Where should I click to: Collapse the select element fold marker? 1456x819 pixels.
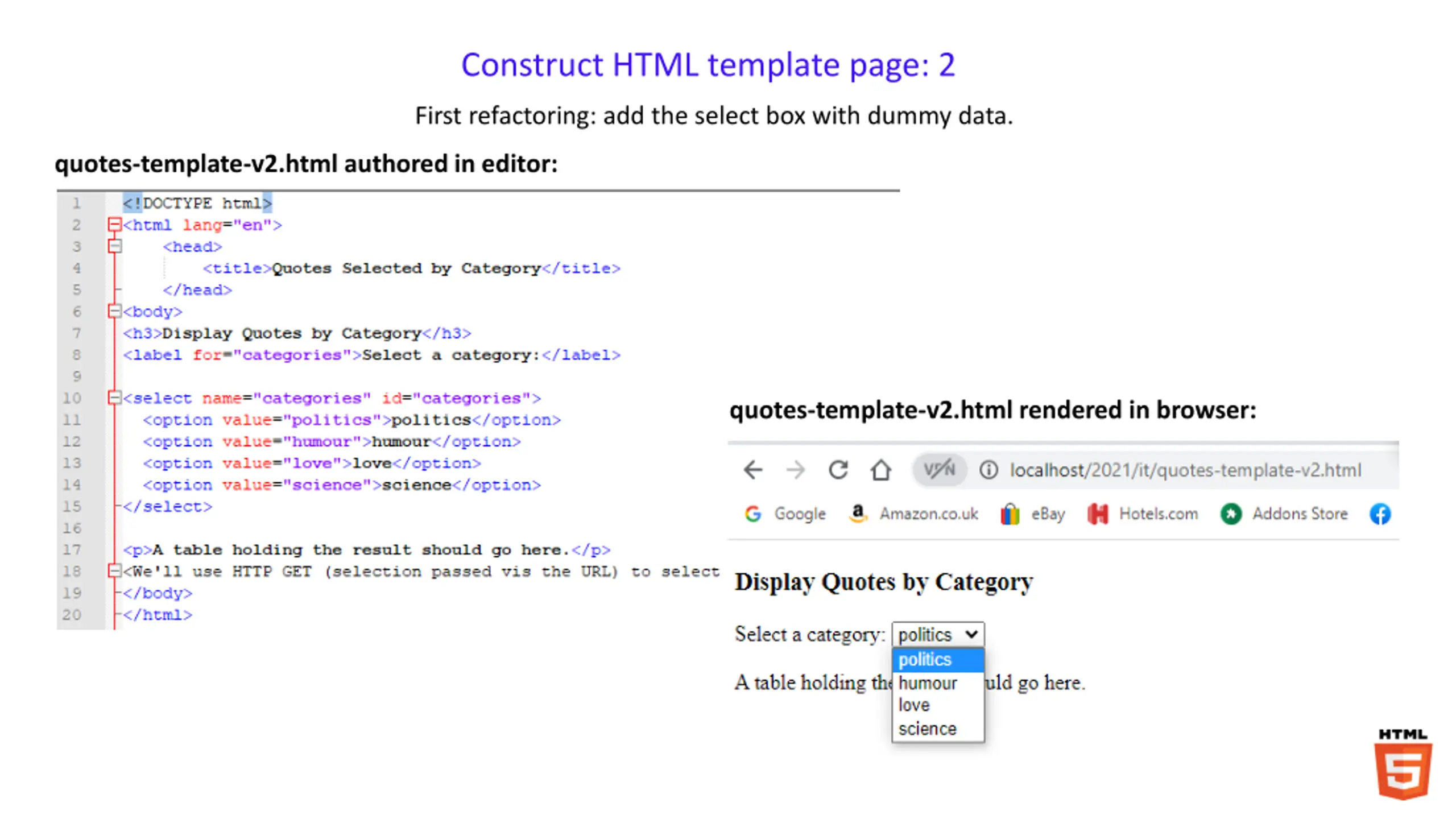click(x=114, y=398)
